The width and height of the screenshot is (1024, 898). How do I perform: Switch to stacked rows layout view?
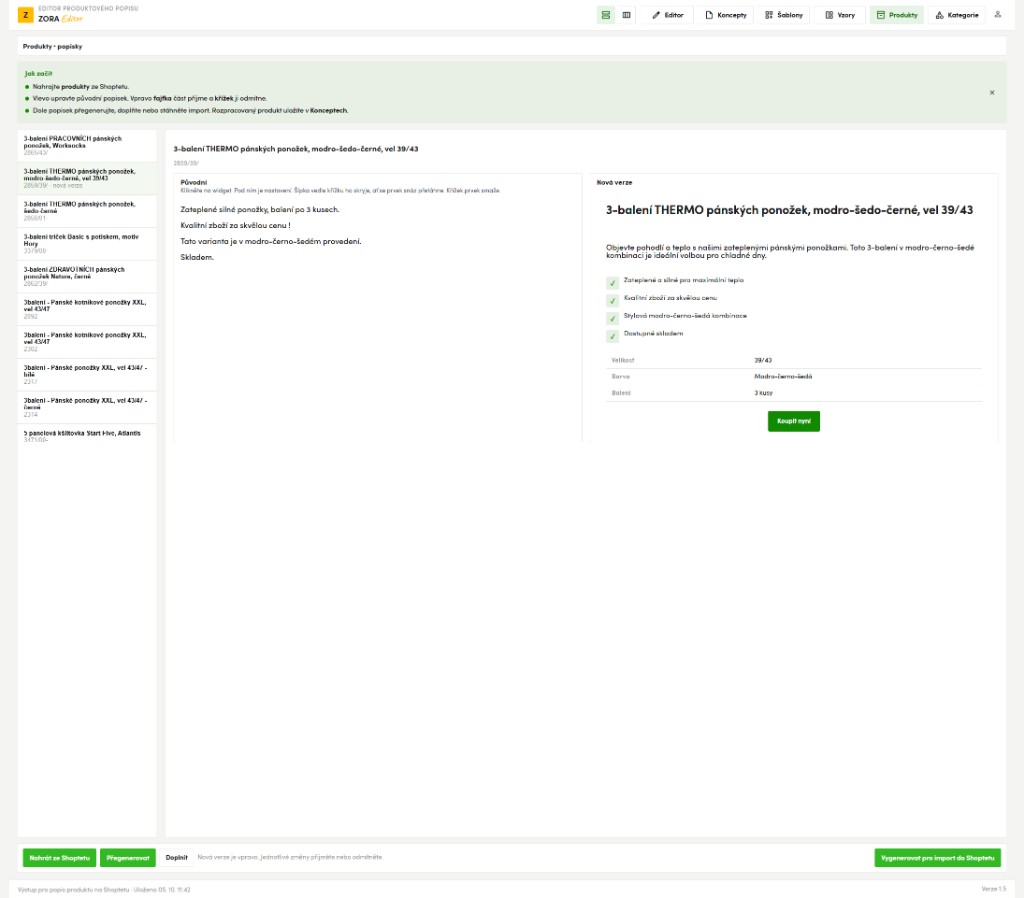tap(605, 15)
